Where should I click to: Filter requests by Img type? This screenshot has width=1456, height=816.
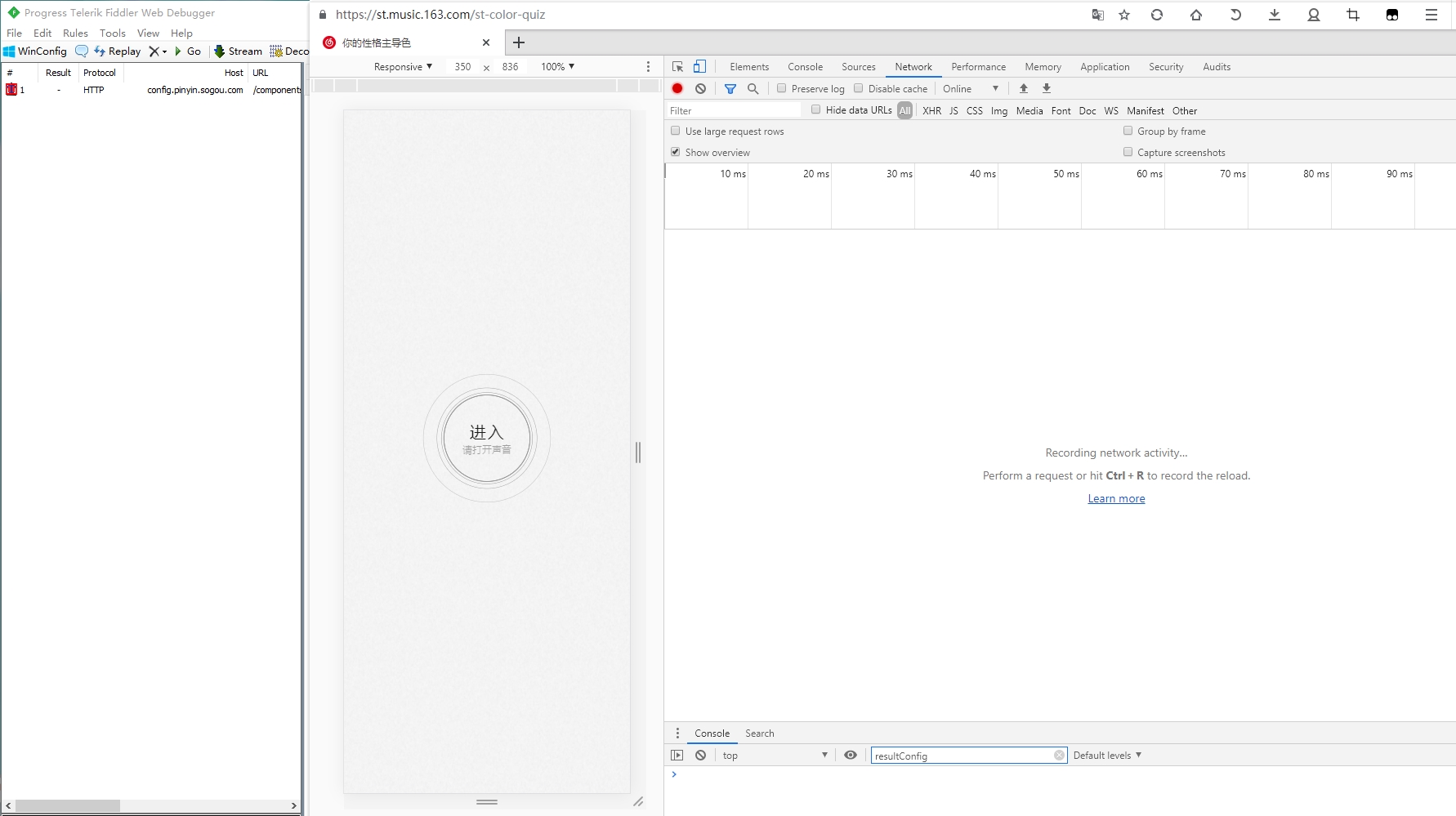coord(999,110)
